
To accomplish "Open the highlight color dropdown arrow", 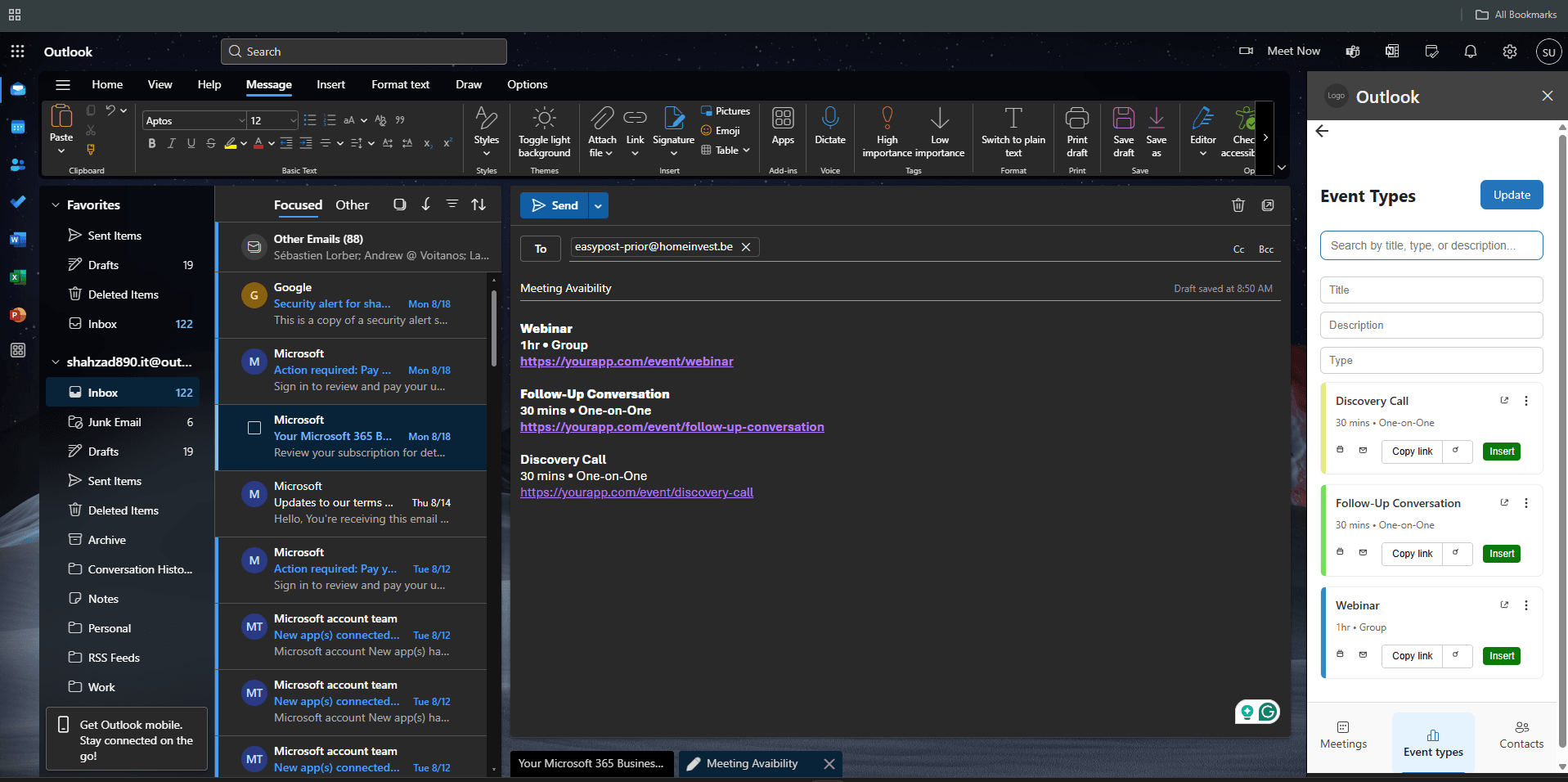I will (243, 143).
